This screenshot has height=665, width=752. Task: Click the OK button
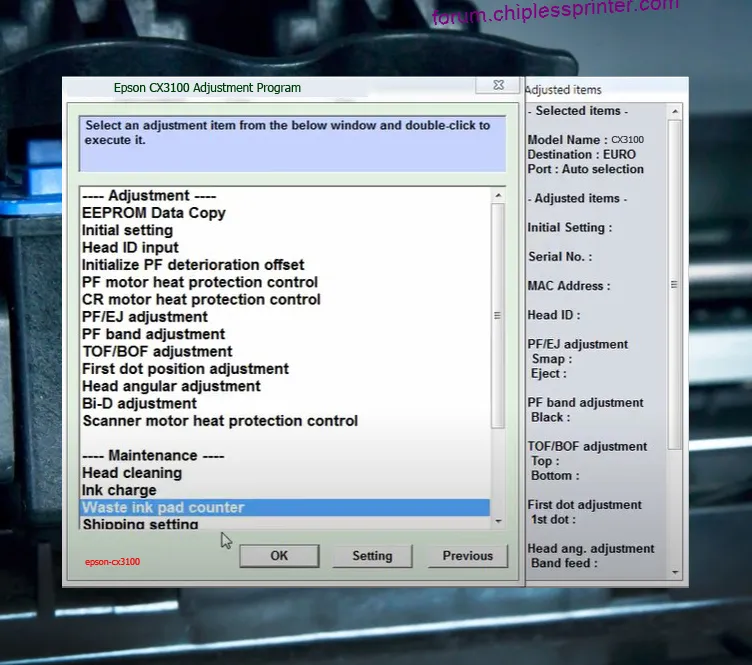279,556
